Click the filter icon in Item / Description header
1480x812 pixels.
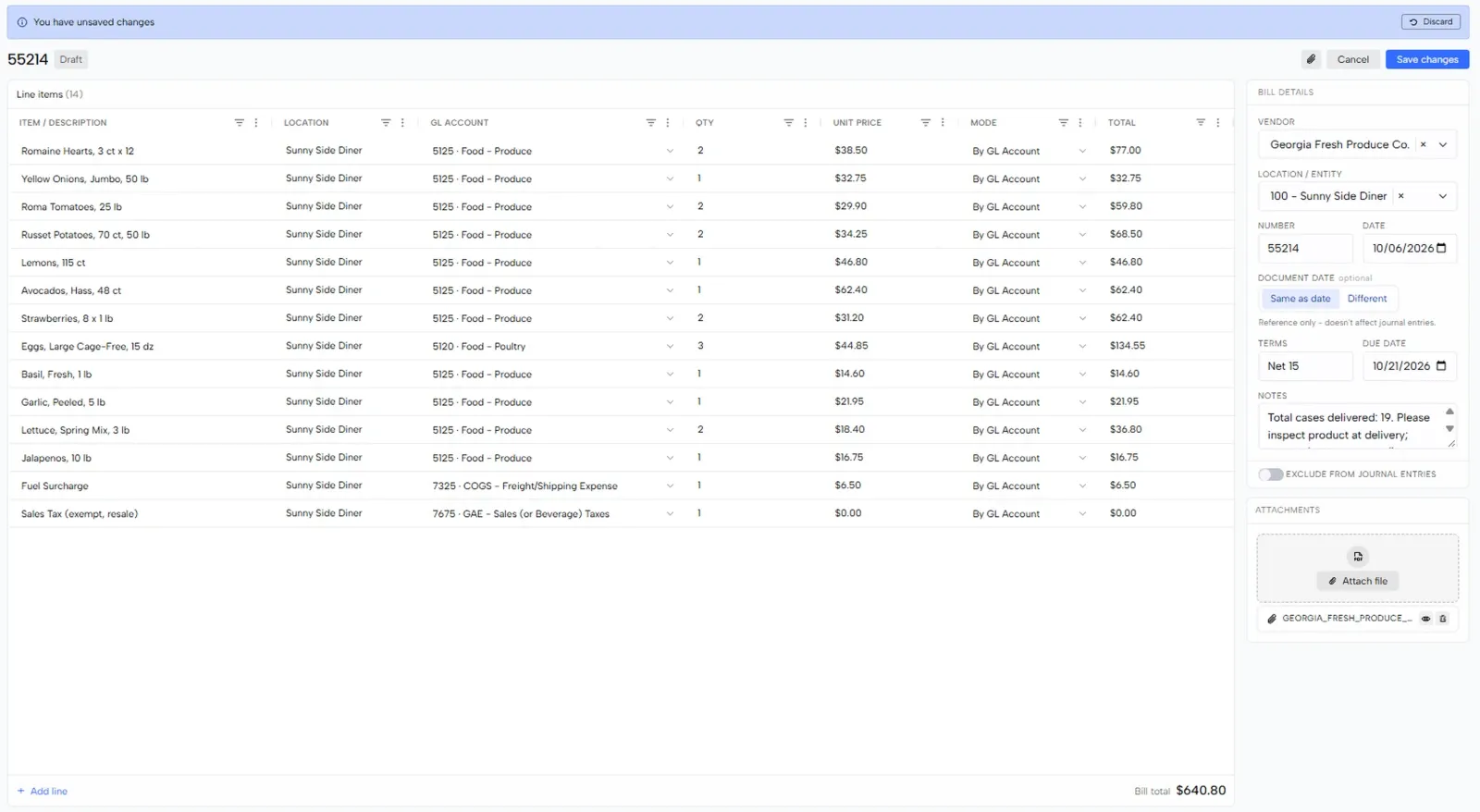click(x=239, y=122)
